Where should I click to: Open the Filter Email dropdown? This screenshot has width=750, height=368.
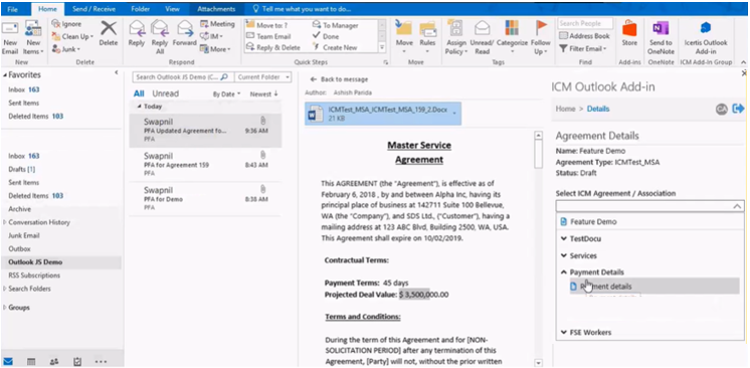(x=583, y=49)
